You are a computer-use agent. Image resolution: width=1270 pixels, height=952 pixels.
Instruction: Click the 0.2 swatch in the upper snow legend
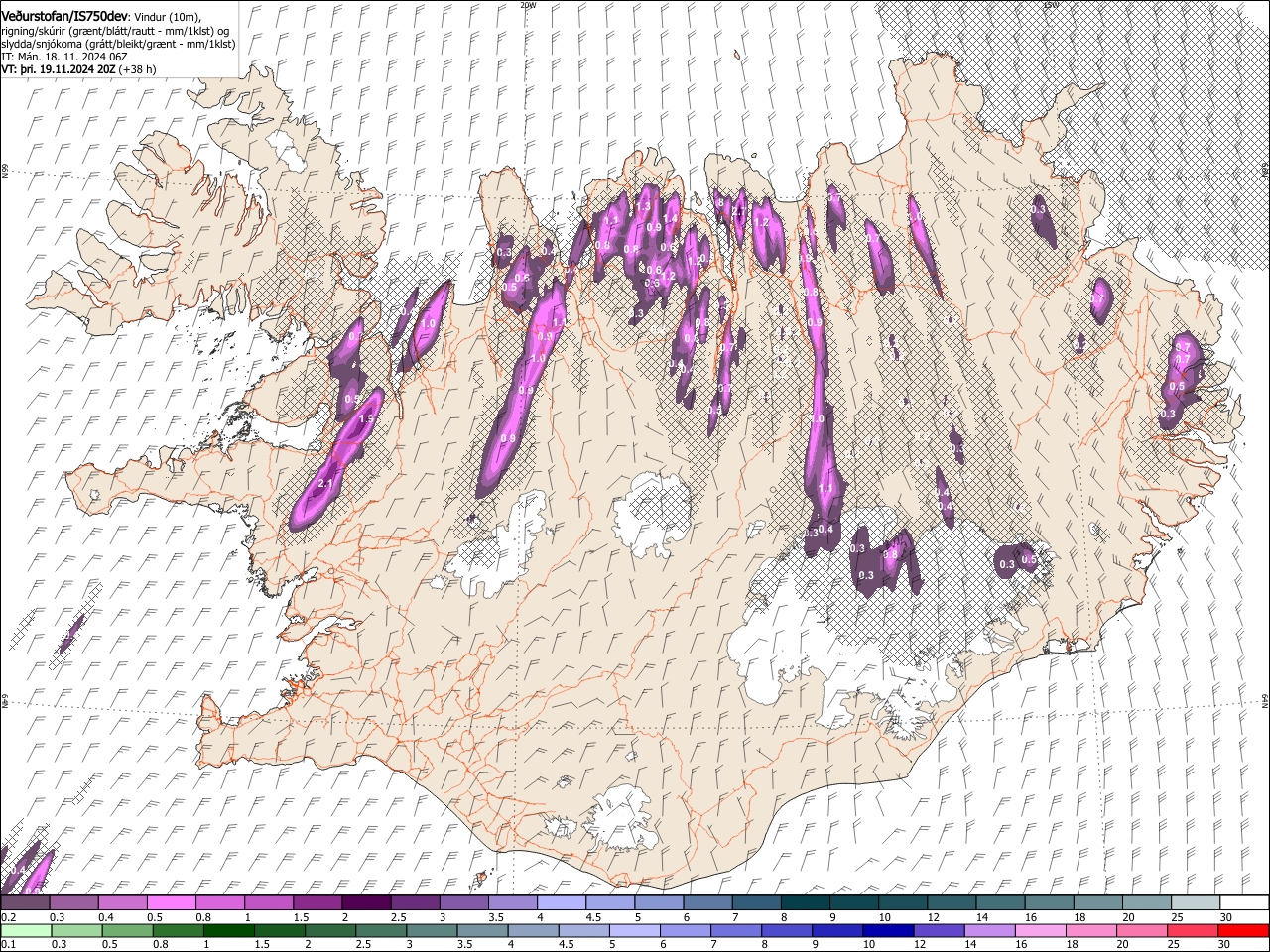25,903
